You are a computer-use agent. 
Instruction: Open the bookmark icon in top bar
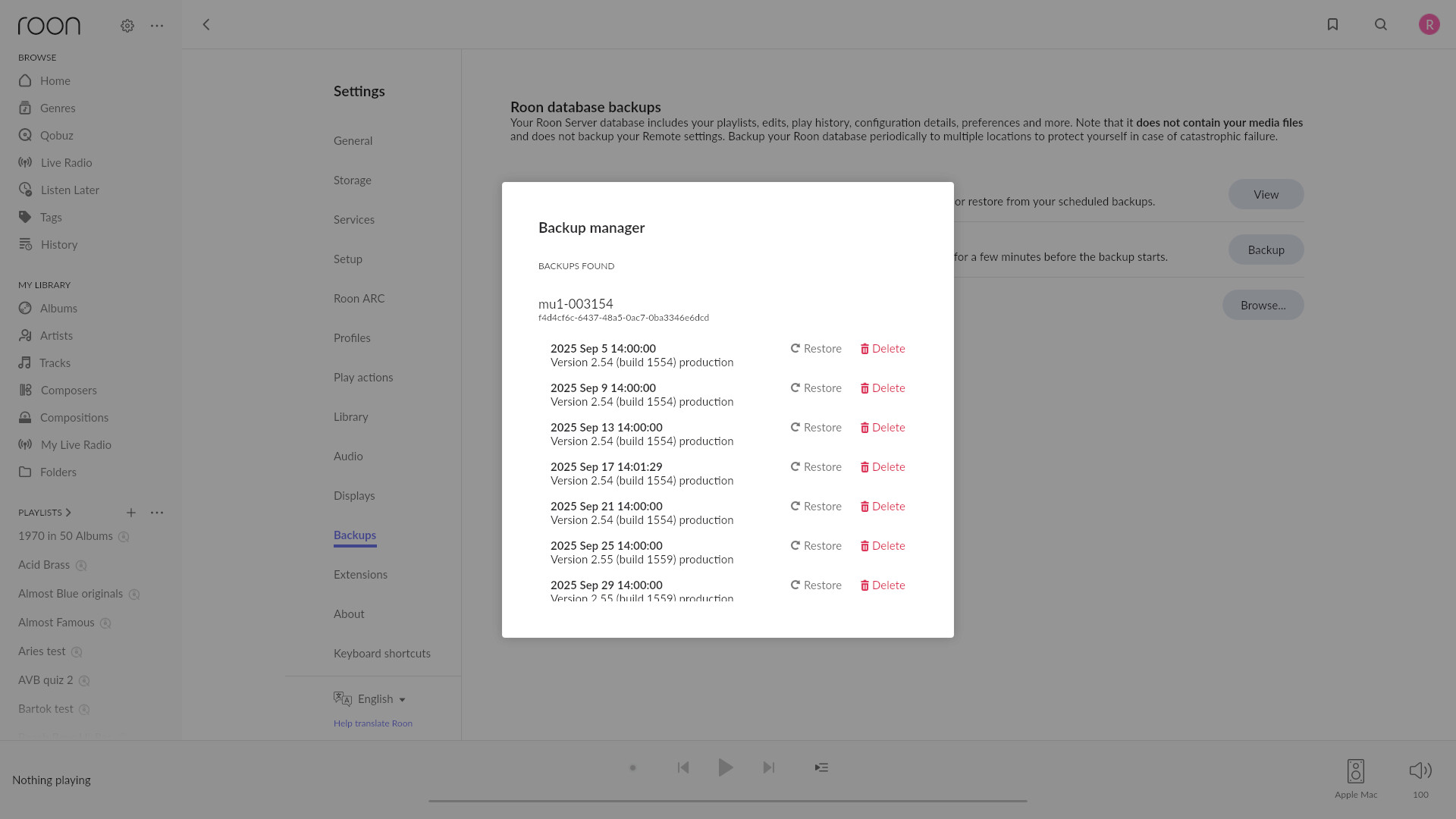point(1332,24)
